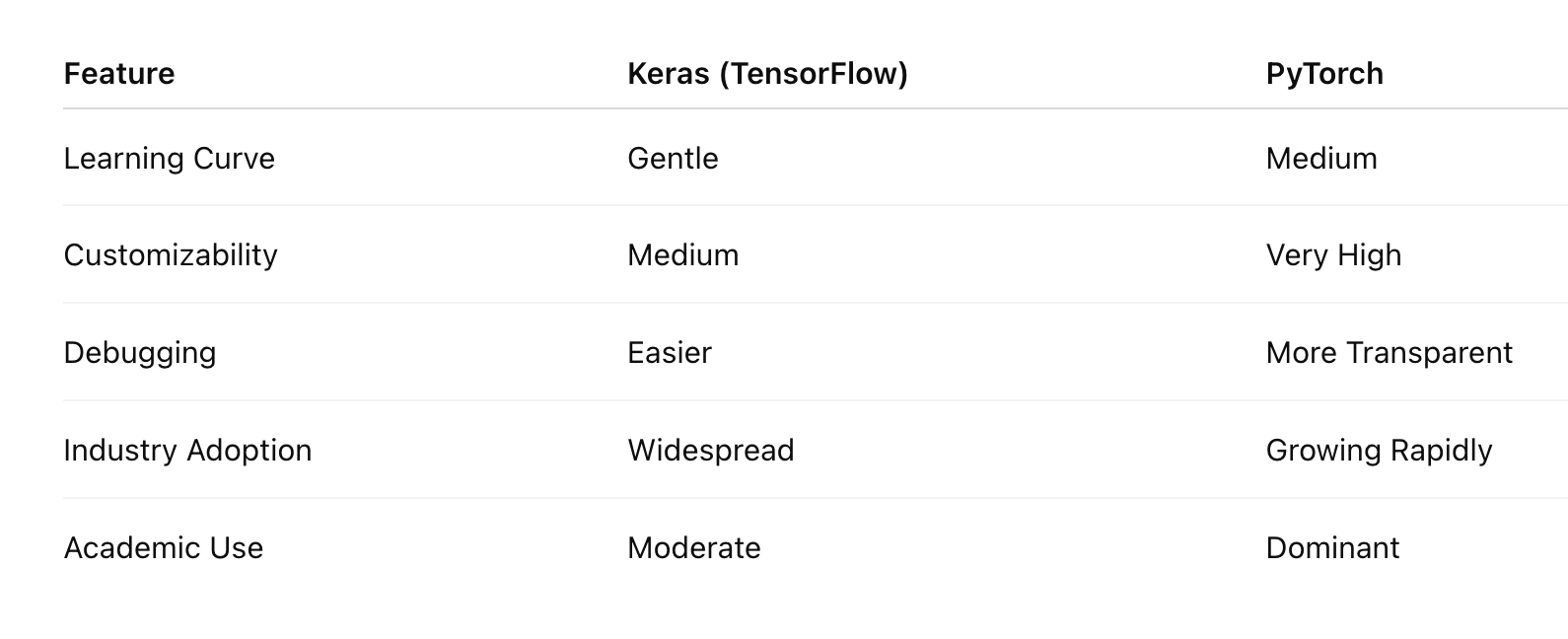The height and width of the screenshot is (639, 1568).
Task: Click the More Transparent cell
Action: (1389, 353)
